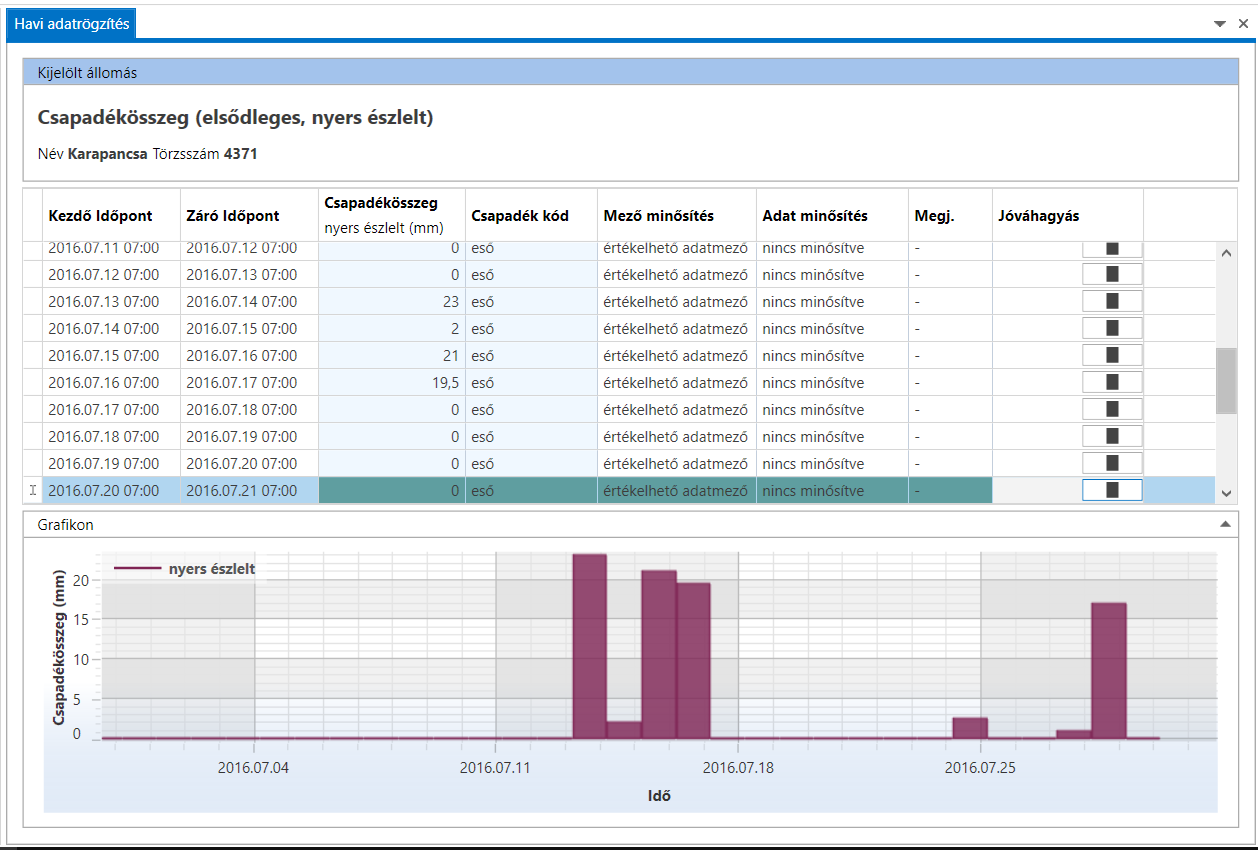Toggle approval for the 2016.07.17 row
Viewport: 1258px width, 850px height.
1112,409
